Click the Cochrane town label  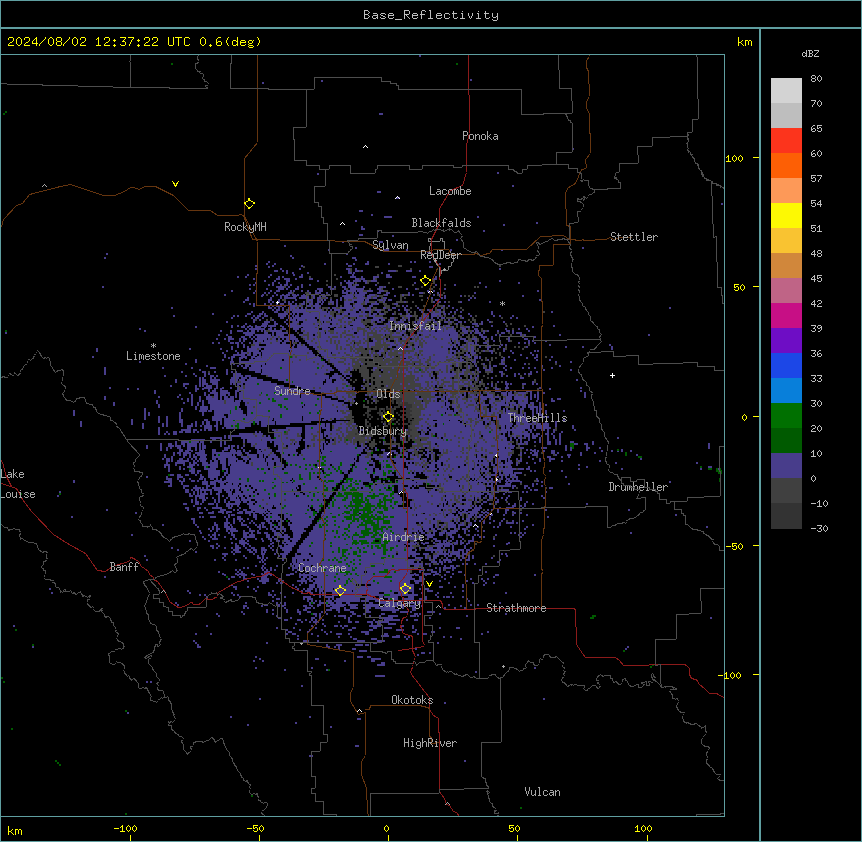(322, 568)
